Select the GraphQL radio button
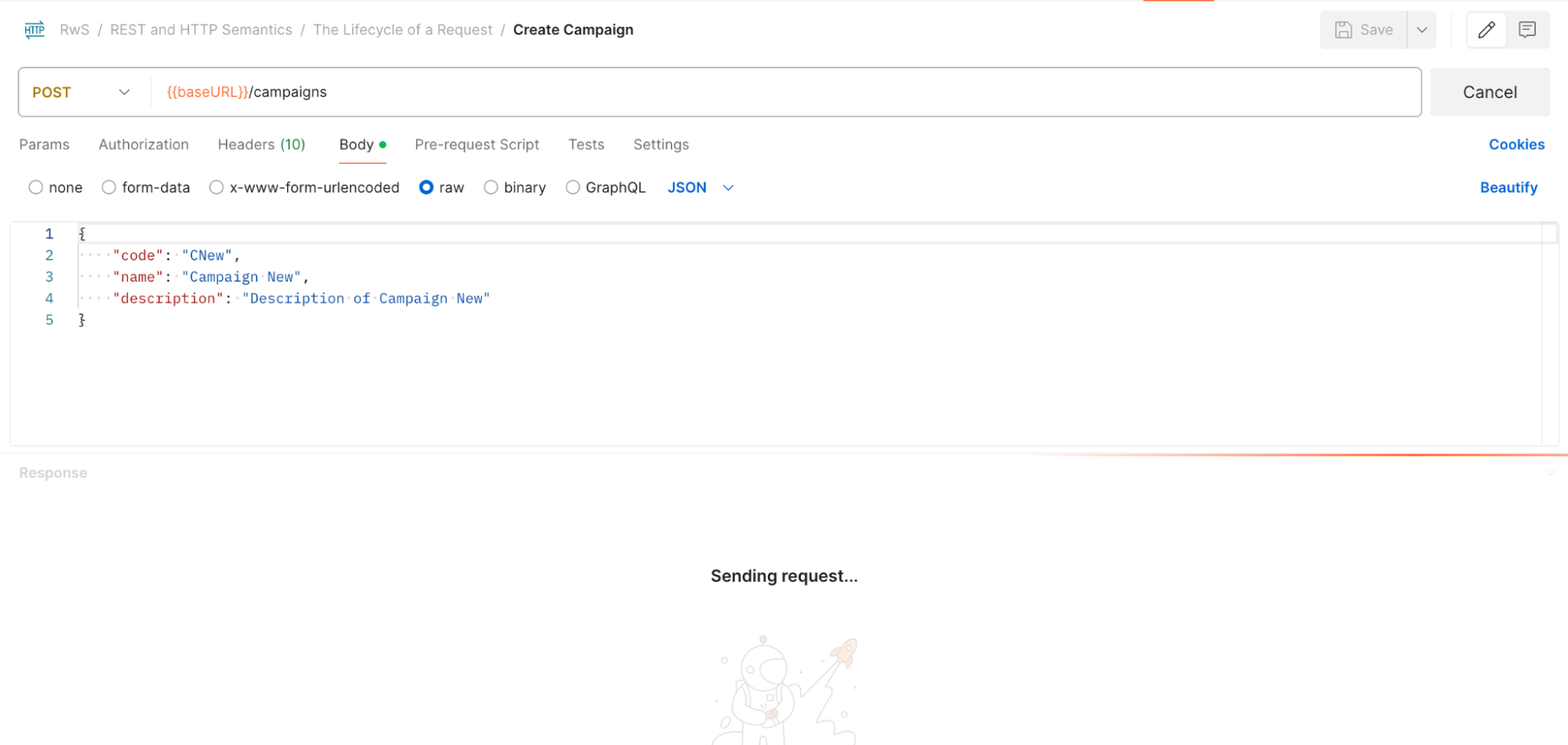Image resolution: width=1568 pixels, height=745 pixels. pos(573,187)
